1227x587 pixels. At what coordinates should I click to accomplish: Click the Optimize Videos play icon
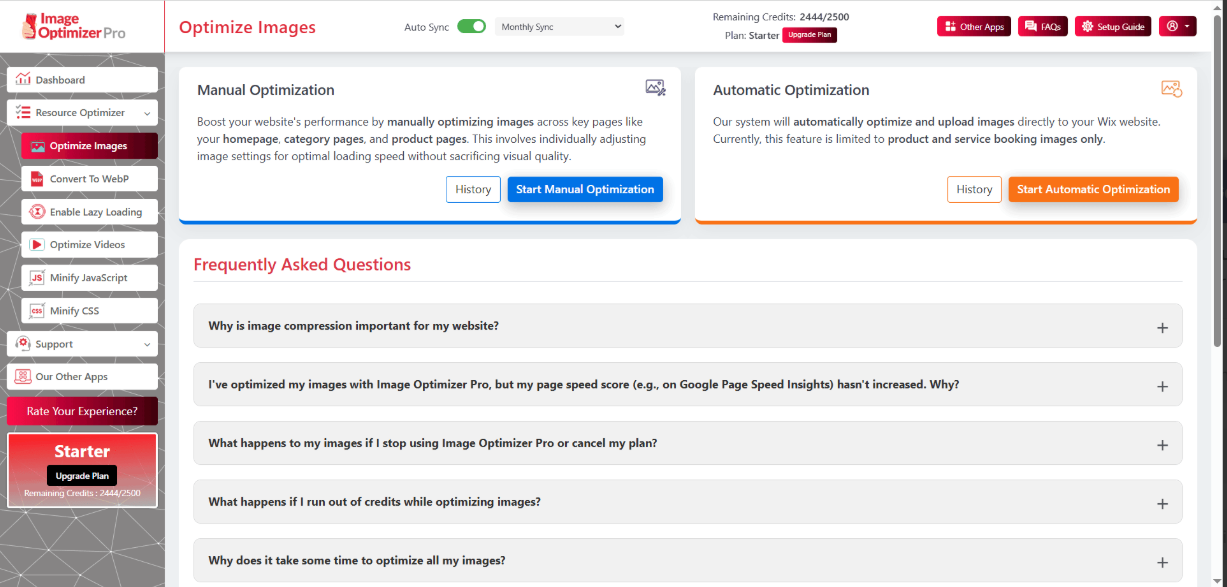click(x=37, y=245)
